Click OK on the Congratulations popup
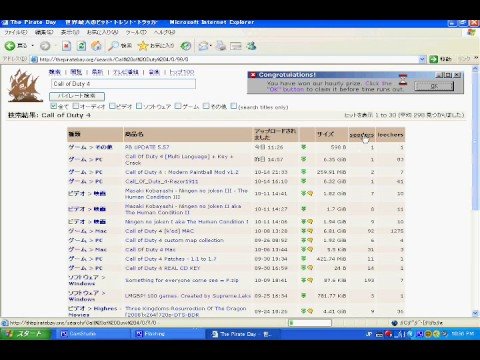Viewport: 480px width, 360px height. (x=434, y=86)
